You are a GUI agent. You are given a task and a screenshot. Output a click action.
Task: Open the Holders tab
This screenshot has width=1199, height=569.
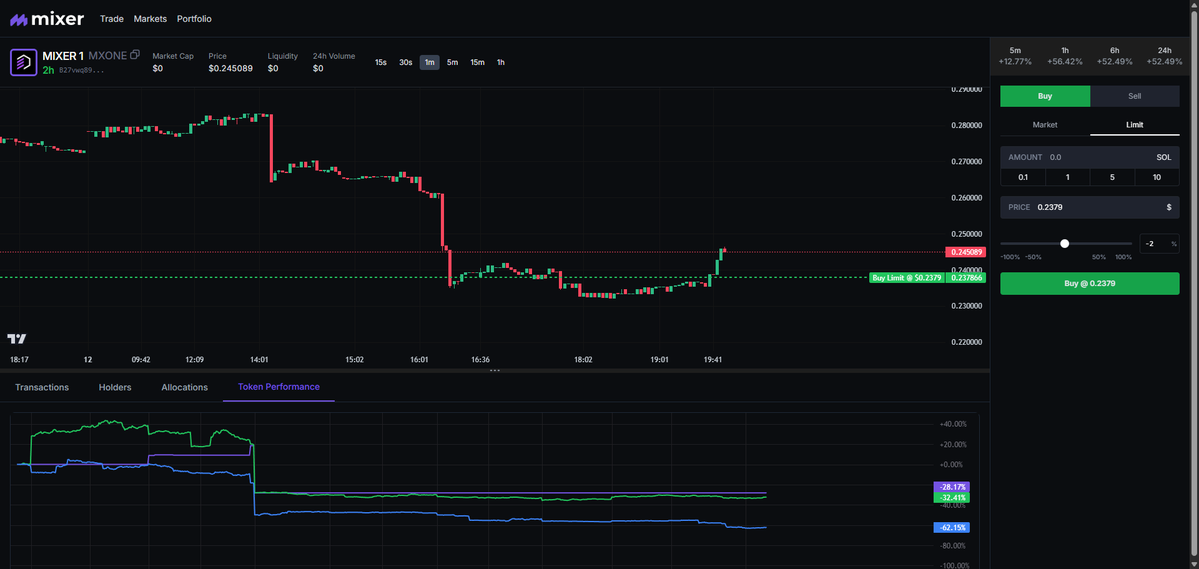pos(115,388)
